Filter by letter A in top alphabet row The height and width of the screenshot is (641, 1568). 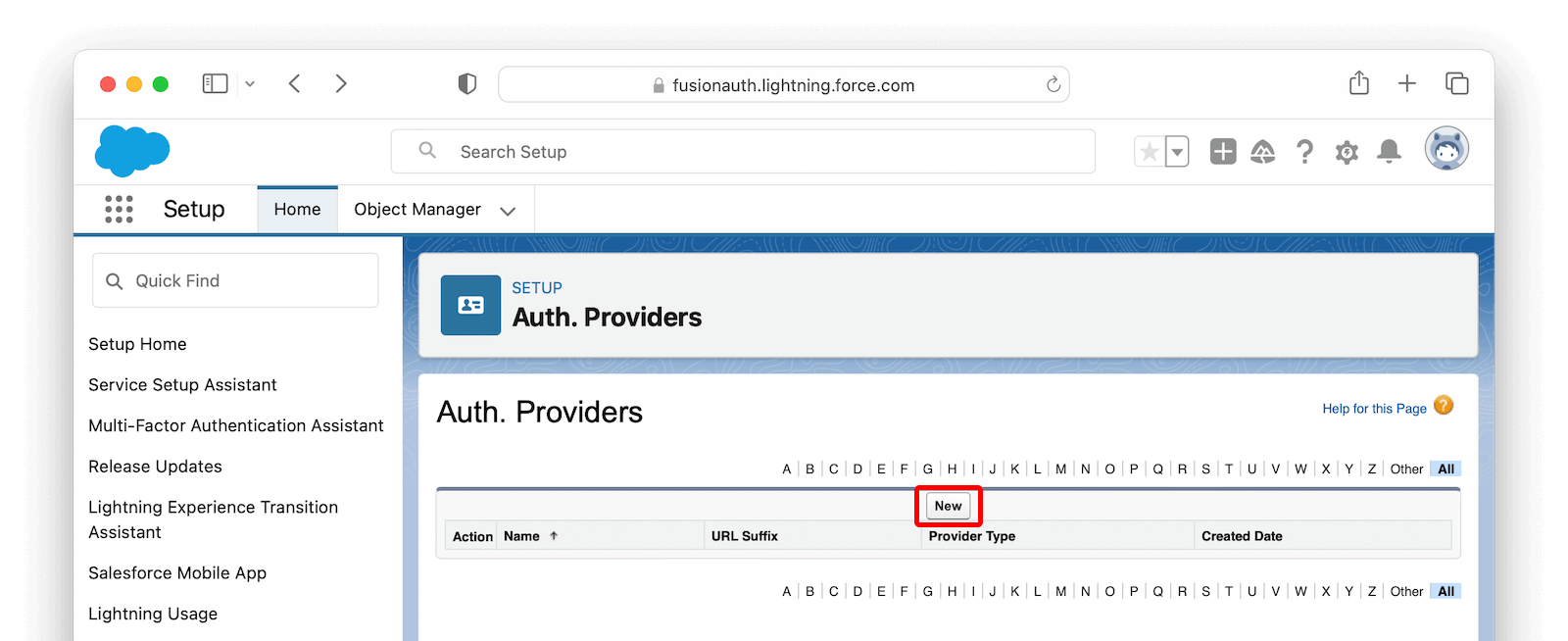point(786,468)
